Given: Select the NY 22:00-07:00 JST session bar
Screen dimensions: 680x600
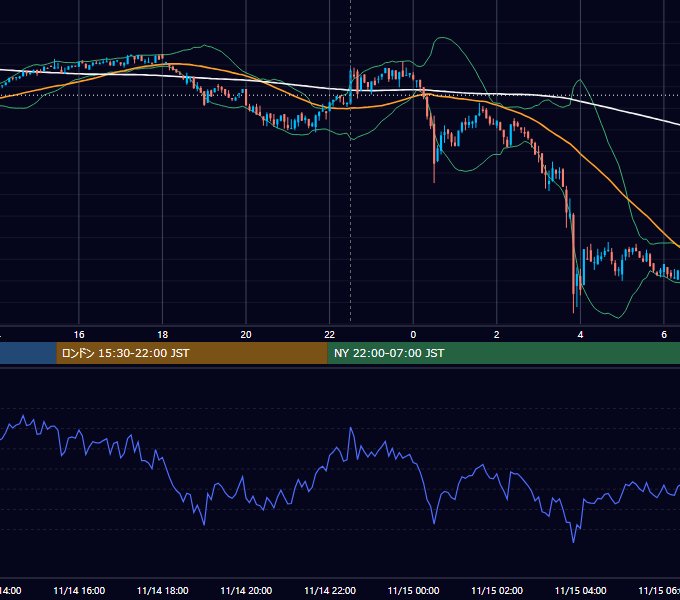Looking at the screenshot, I should [503, 353].
